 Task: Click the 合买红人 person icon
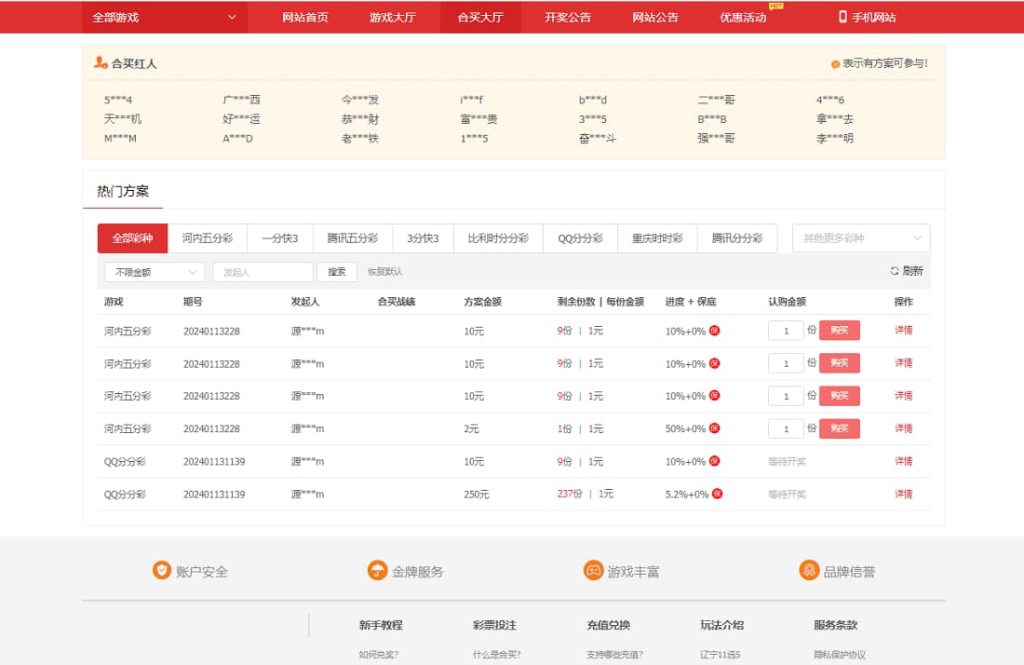(99, 62)
